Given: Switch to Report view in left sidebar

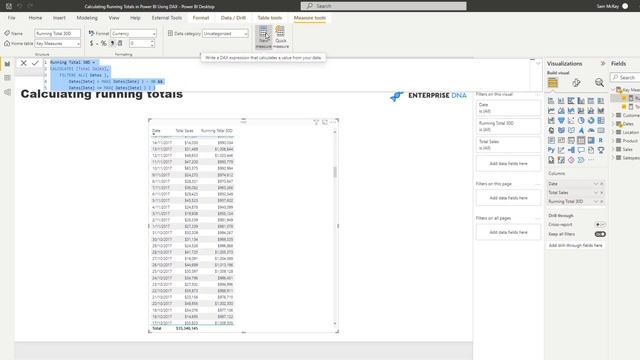Looking at the screenshot, I should 7,64.
